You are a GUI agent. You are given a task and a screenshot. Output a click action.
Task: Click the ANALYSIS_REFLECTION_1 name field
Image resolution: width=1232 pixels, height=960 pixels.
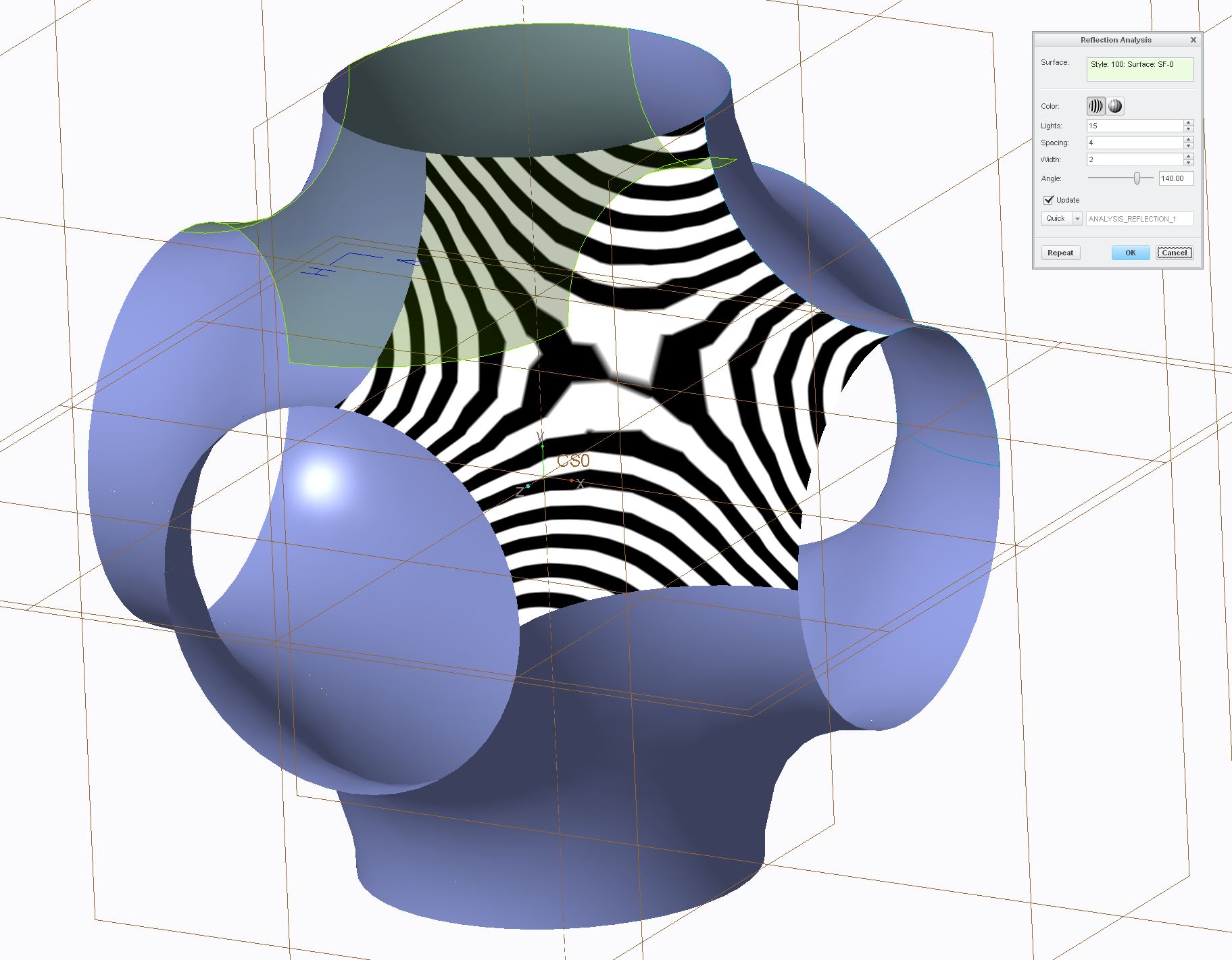(x=1139, y=219)
